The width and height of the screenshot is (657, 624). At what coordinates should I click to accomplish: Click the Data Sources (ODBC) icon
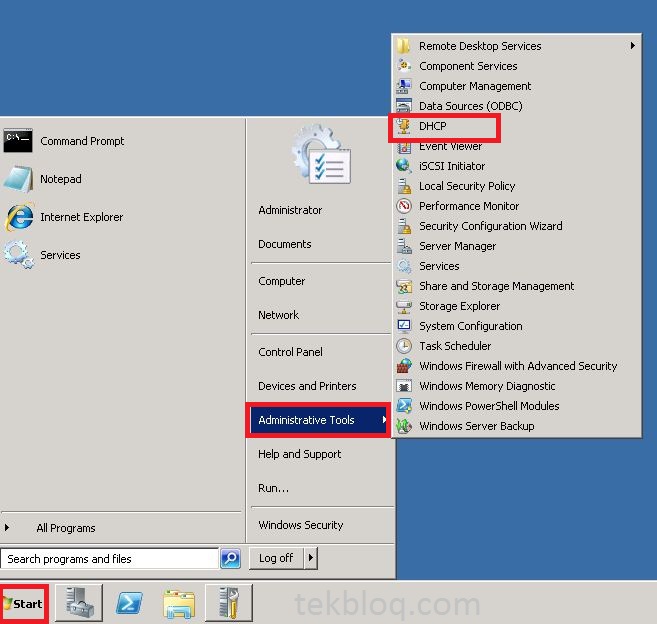[x=404, y=106]
